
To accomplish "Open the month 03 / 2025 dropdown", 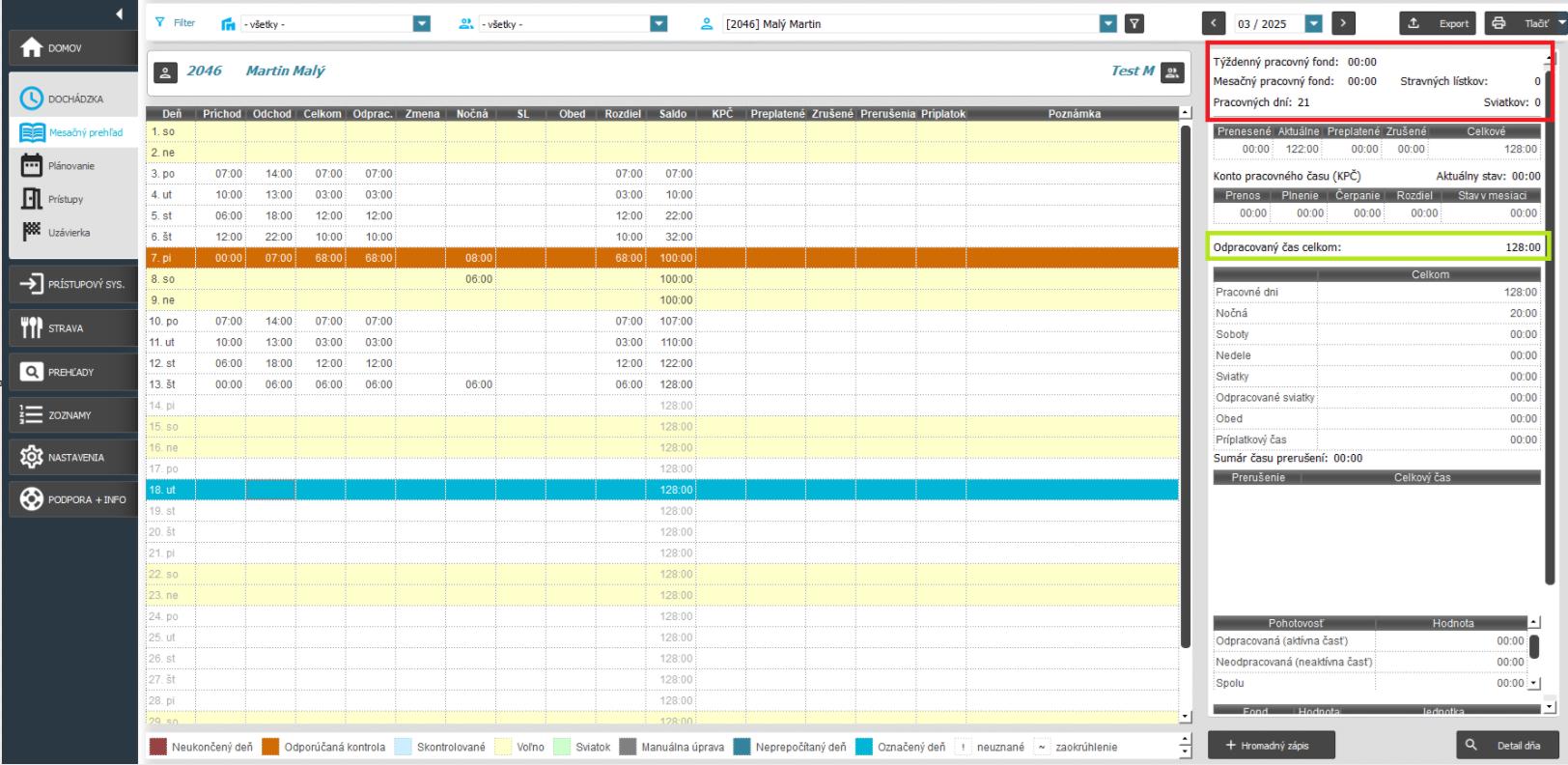I will click(x=1313, y=24).
